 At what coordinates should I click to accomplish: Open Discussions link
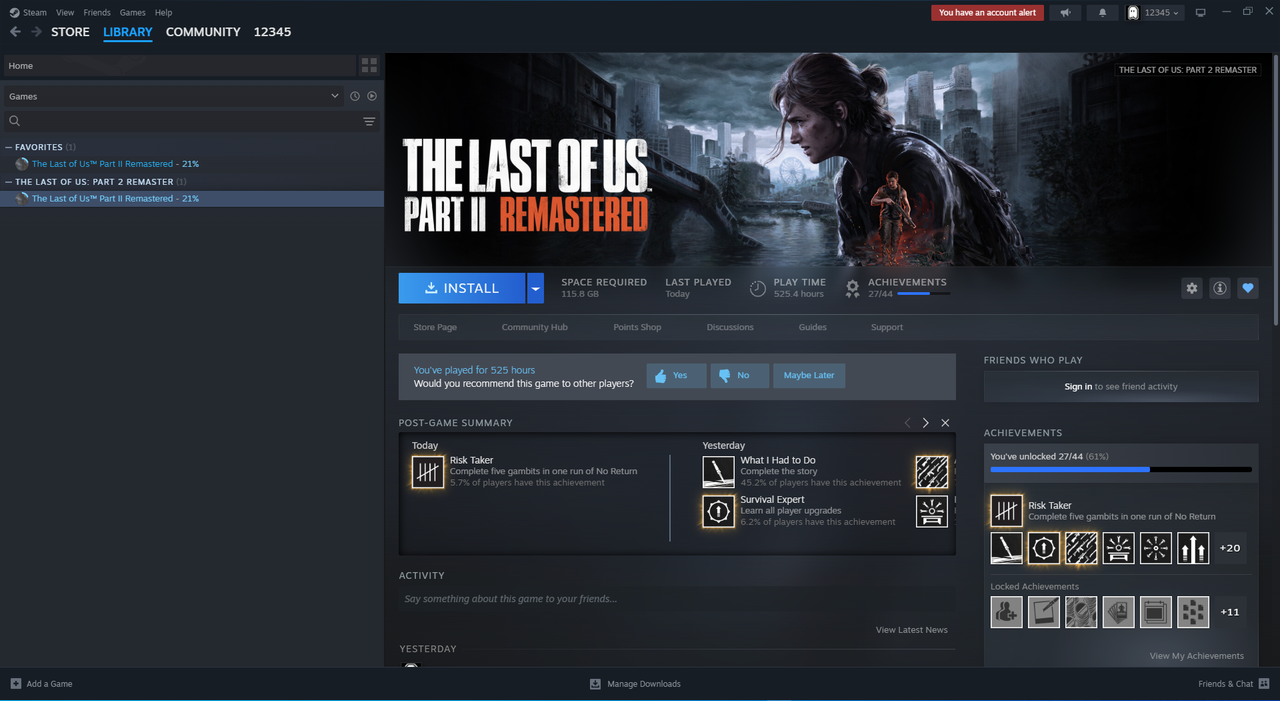730,327
